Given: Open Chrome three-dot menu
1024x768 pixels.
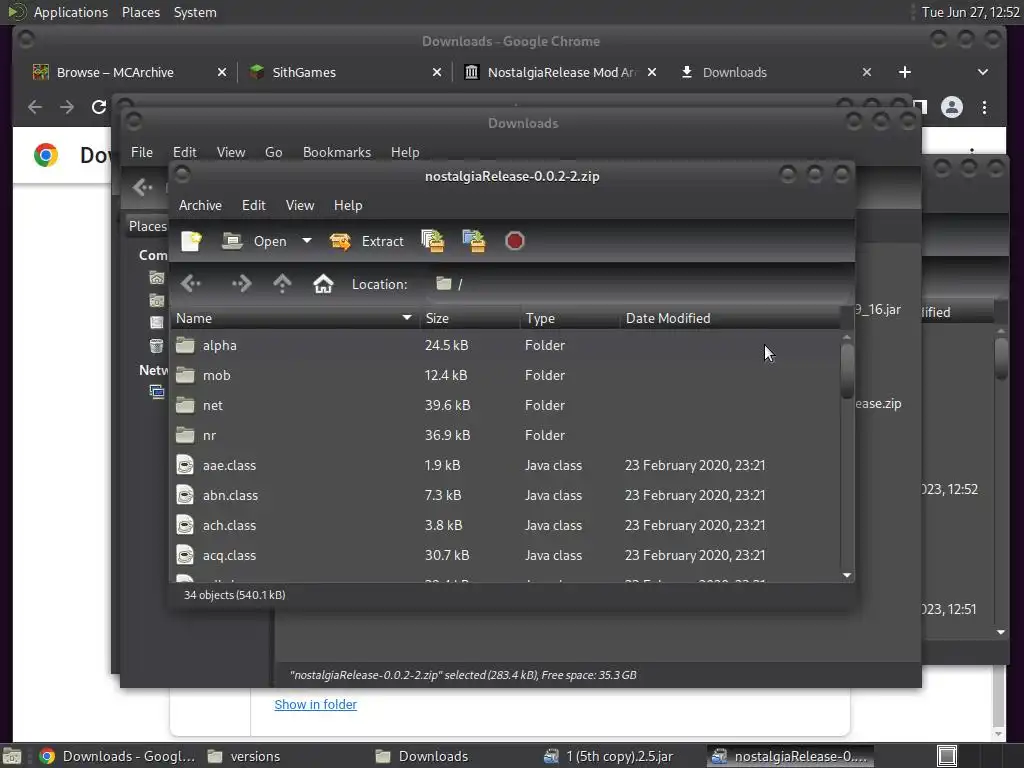Looking at the screenshot, I should tap(984, 107).
